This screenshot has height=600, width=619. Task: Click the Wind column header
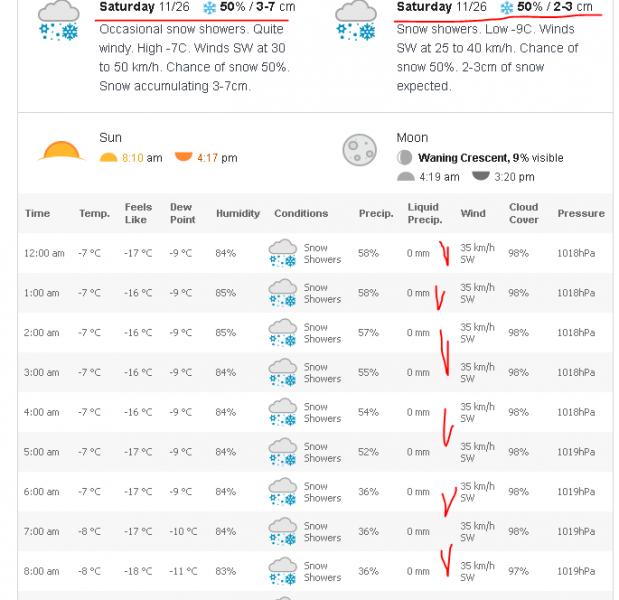point(473,213)
